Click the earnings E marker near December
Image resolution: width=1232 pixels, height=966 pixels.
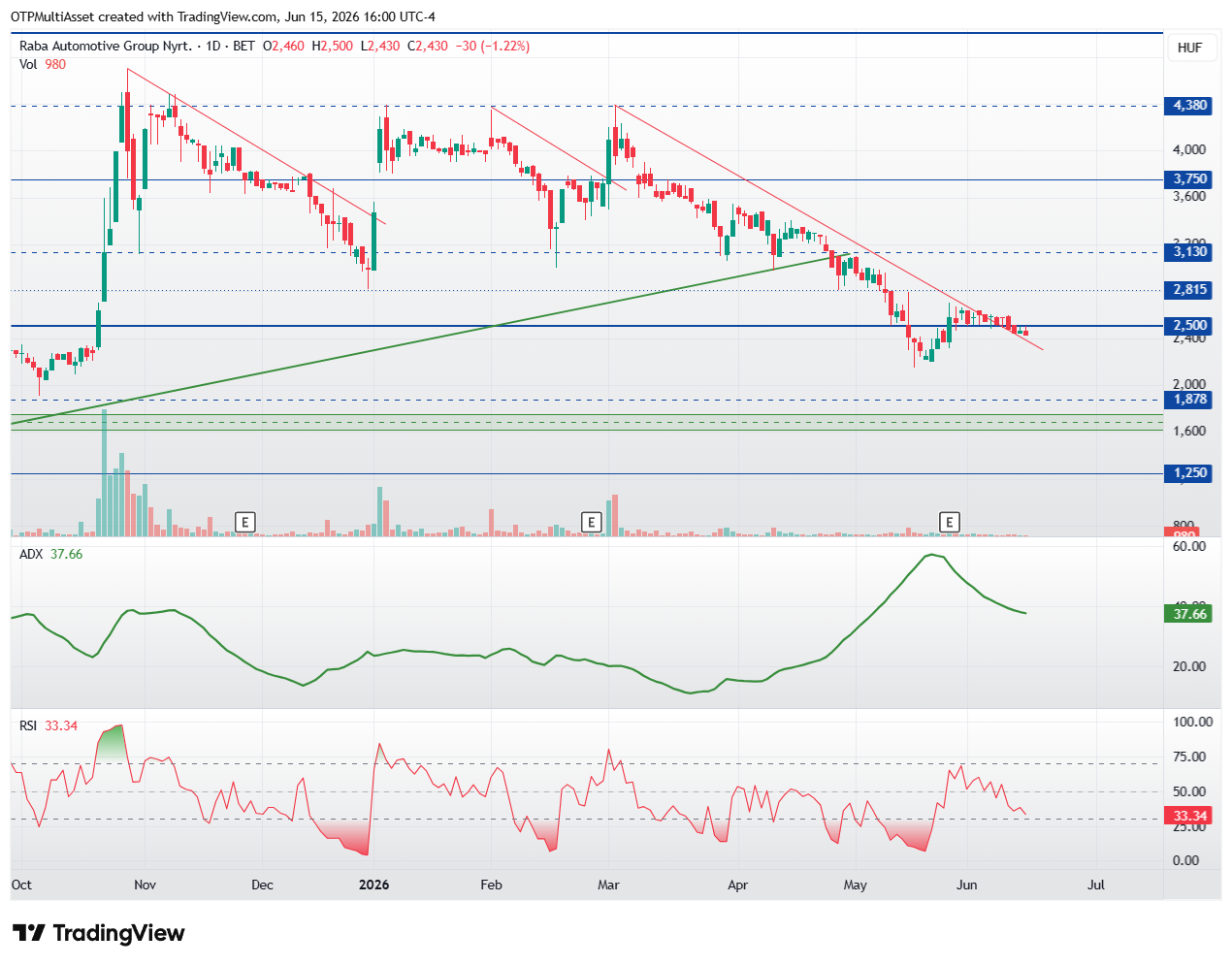(x=245, y=522)
